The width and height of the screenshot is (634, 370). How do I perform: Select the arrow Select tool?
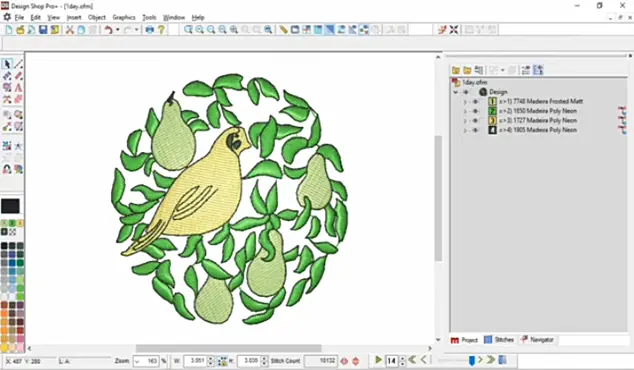click(x=7, y=64)
